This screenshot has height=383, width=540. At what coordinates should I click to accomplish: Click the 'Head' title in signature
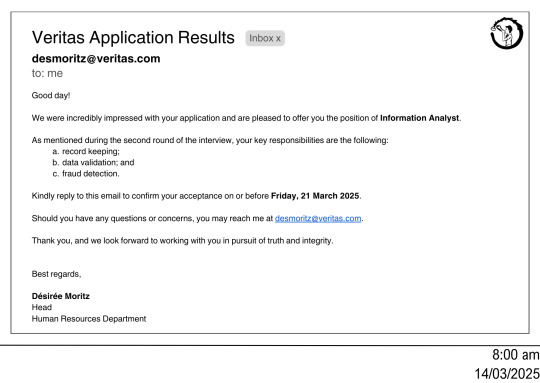42,307
